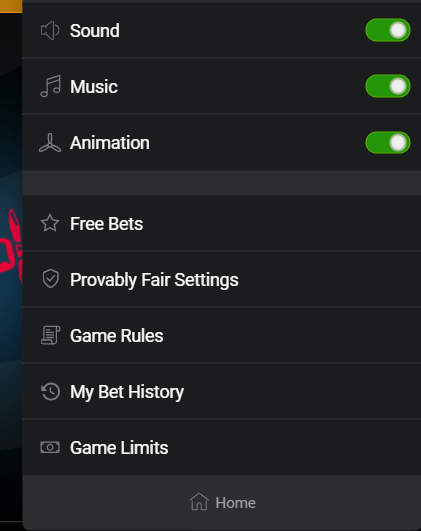The image size is (421, 531).
Task: Click the Game Rules scroll icon
Action: click(50, 335)
